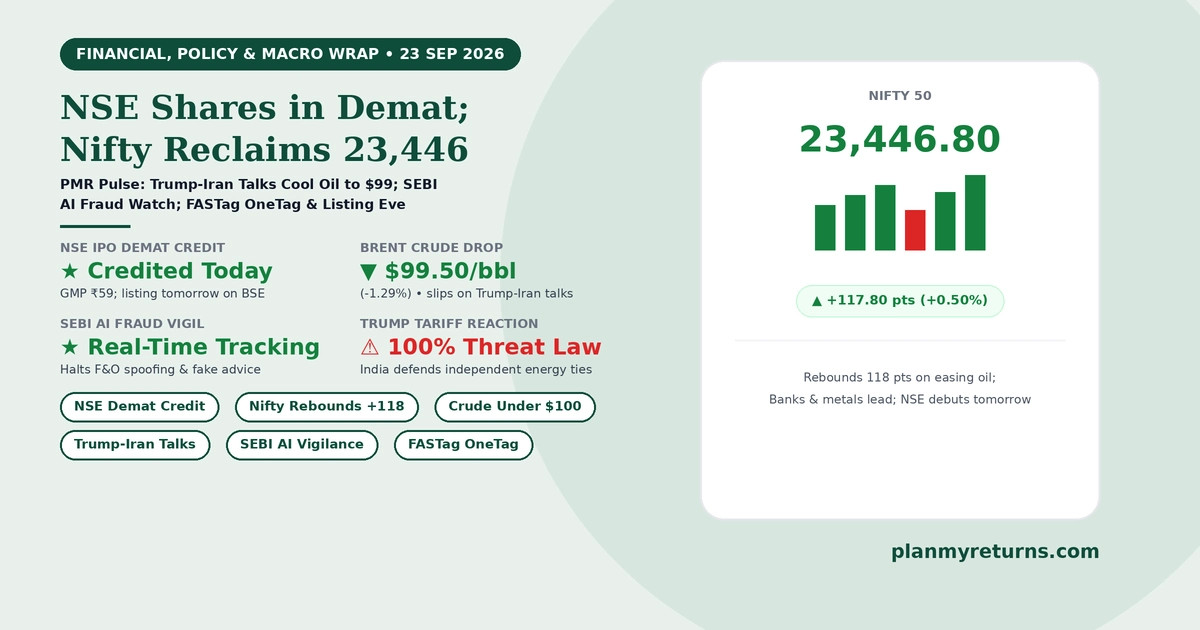This screenshot has width=1200, height=630.
Task: Click the first green bar in Nifty chart
Action: (x=825, y=227)
